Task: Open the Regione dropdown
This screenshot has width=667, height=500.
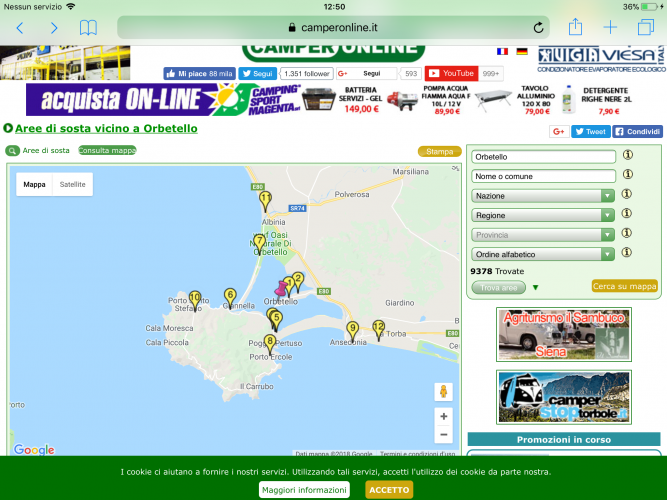Action: (x=543, y=215)
